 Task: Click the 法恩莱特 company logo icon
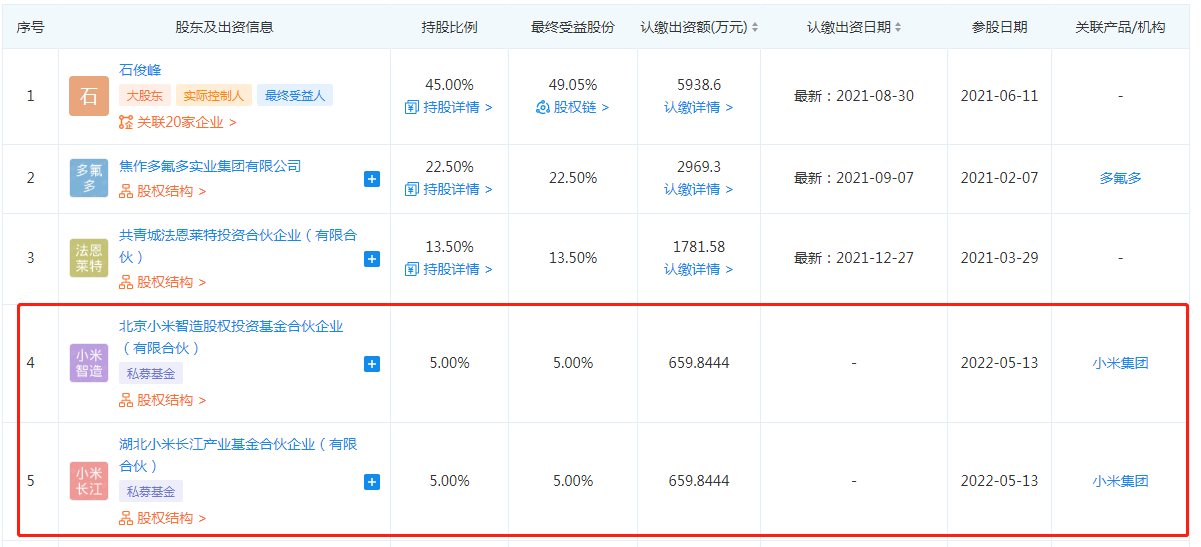click(88, 258)
